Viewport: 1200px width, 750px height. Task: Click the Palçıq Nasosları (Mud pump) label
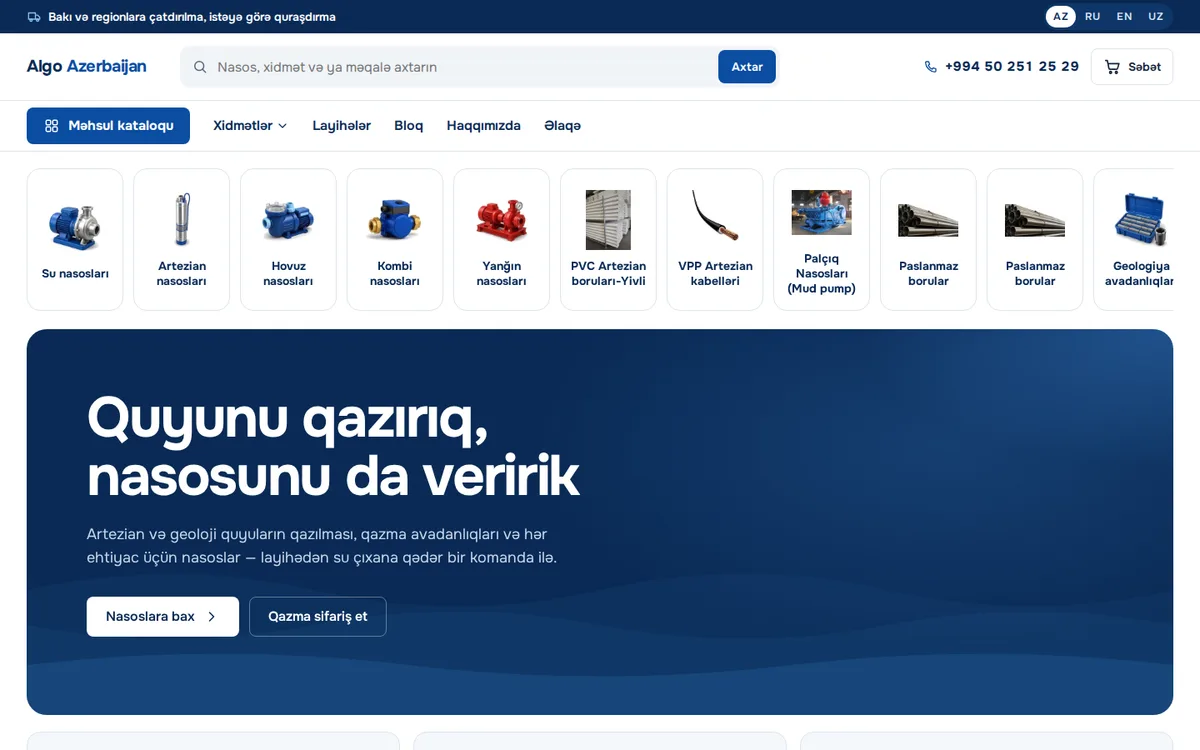click(x=821, y=274)
